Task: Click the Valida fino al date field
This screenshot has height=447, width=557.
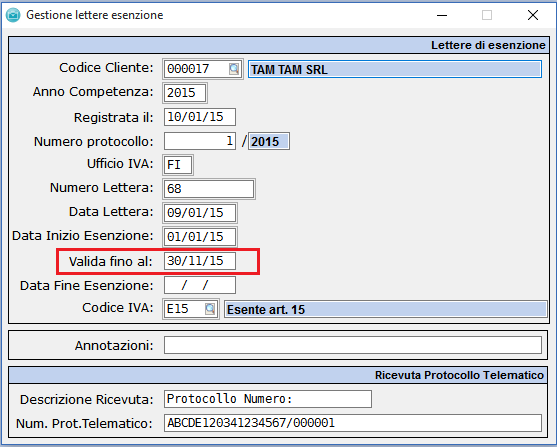Action: pyautogui.click(x=200, y=261)
